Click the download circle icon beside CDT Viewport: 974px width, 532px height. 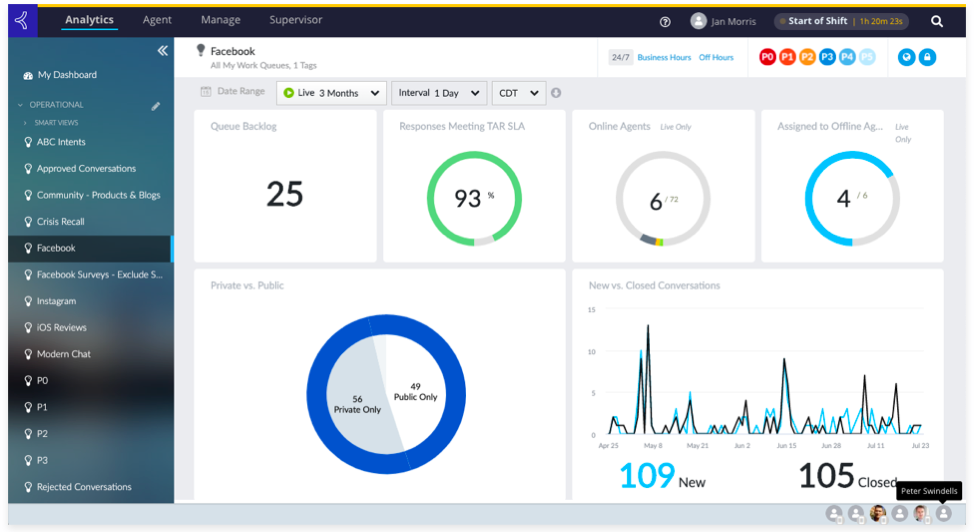click(556, 93)
